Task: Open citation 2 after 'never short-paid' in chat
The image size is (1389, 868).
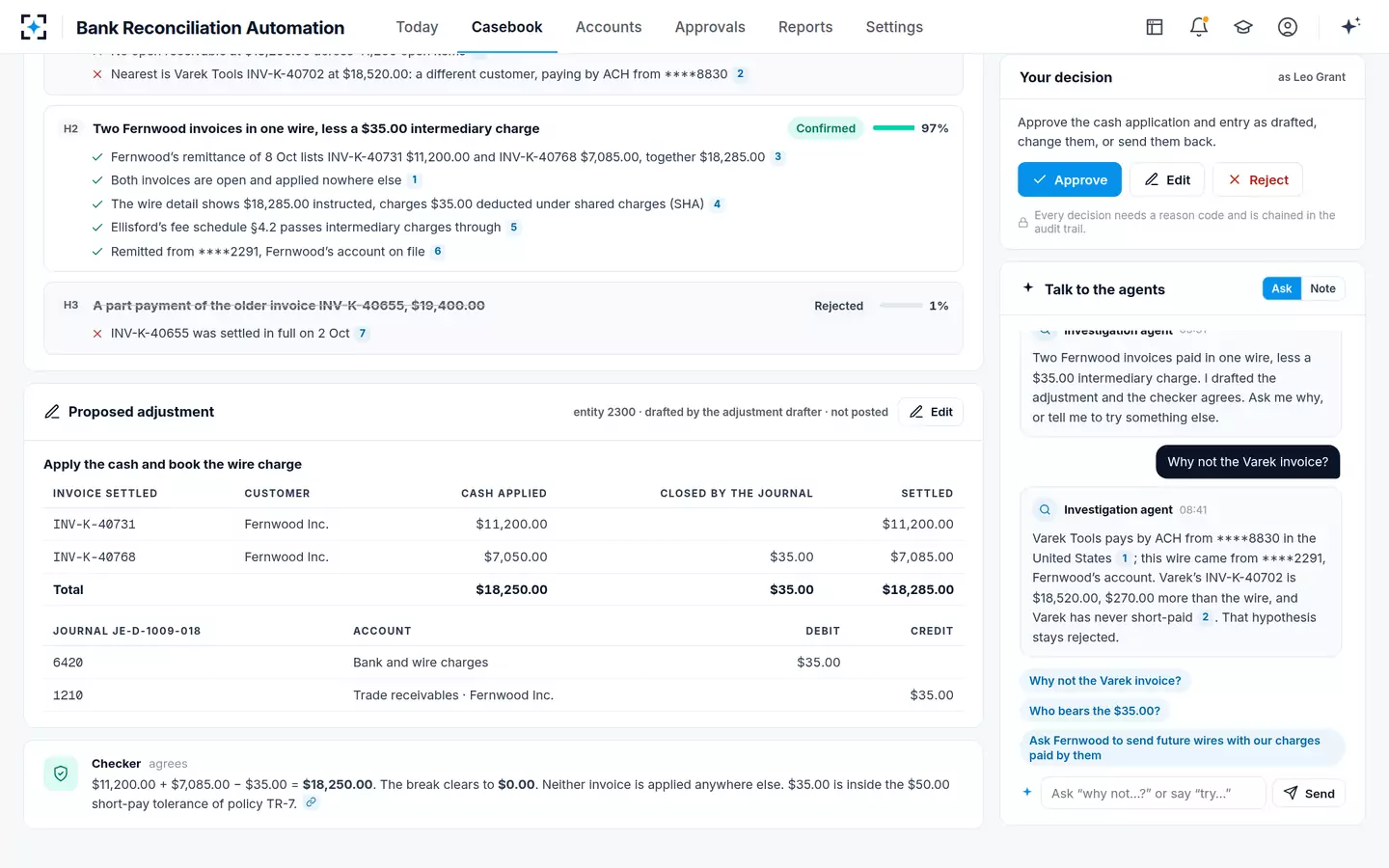Action: pyautogui.click(x=1205, y=617)
